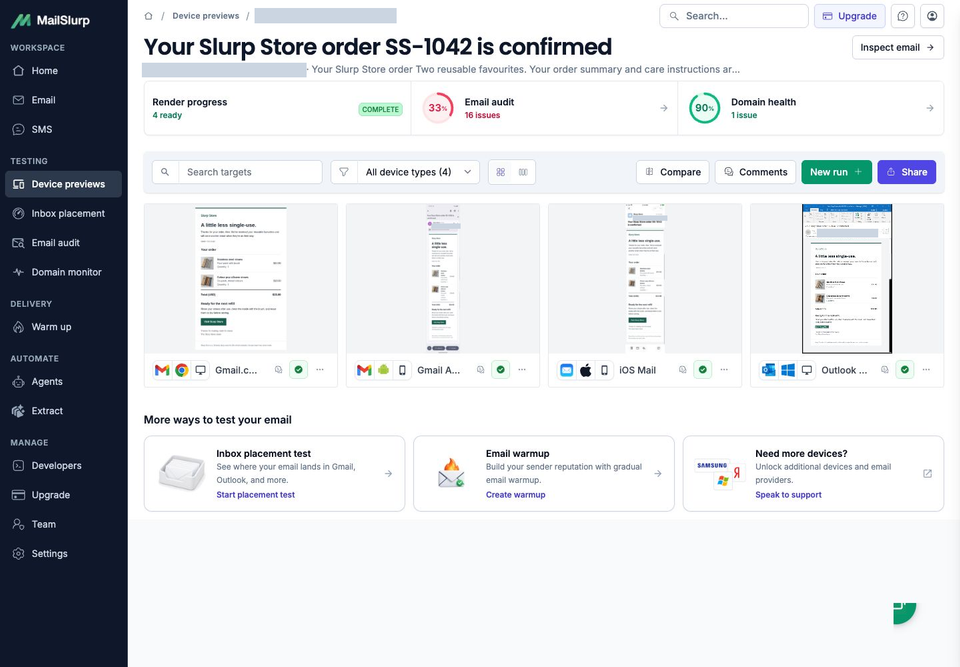Open Extract in sidebar

coord(64,411)
